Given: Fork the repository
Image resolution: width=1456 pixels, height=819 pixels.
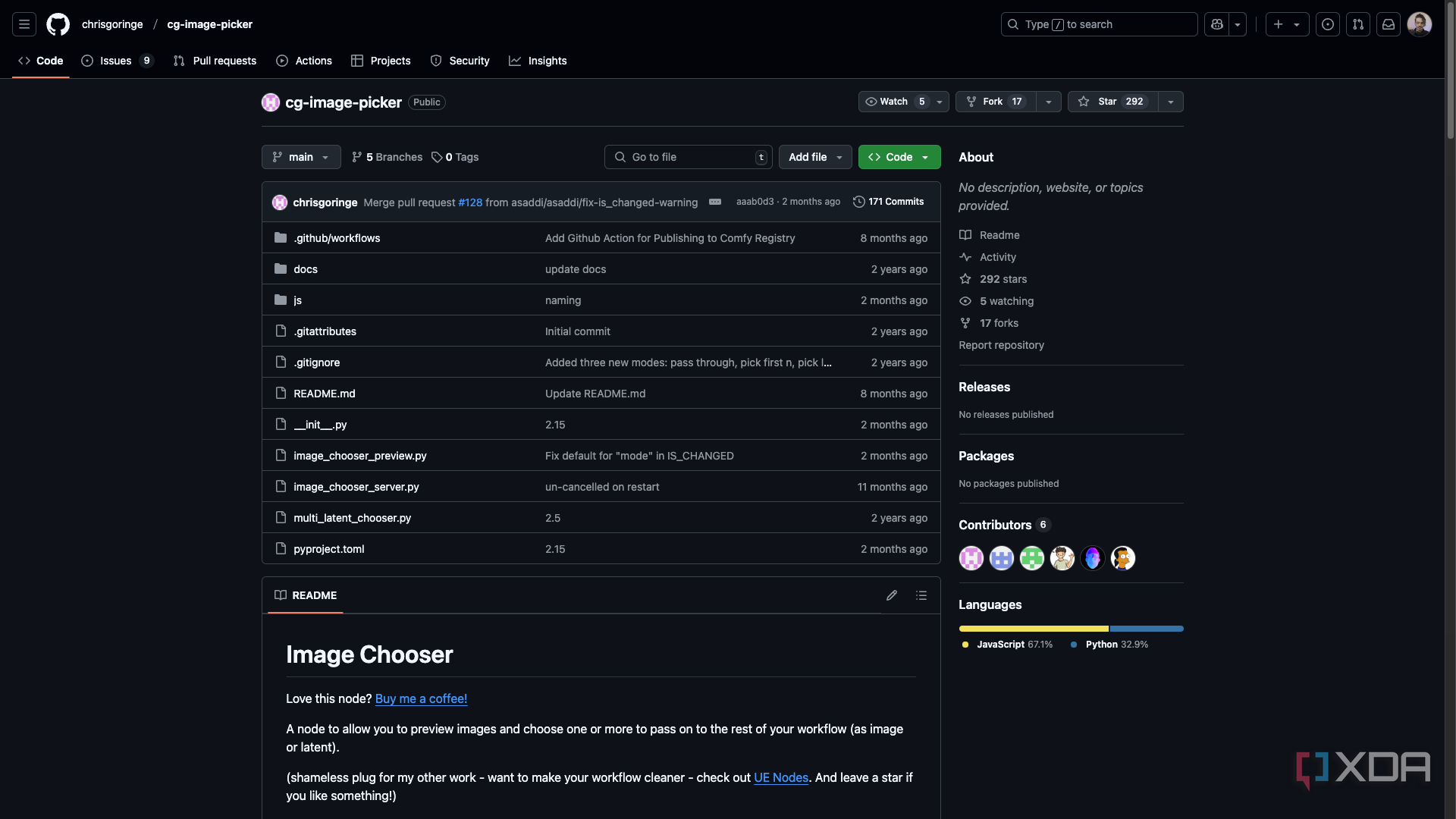Looking at the screenshot, I should point(996,102).
